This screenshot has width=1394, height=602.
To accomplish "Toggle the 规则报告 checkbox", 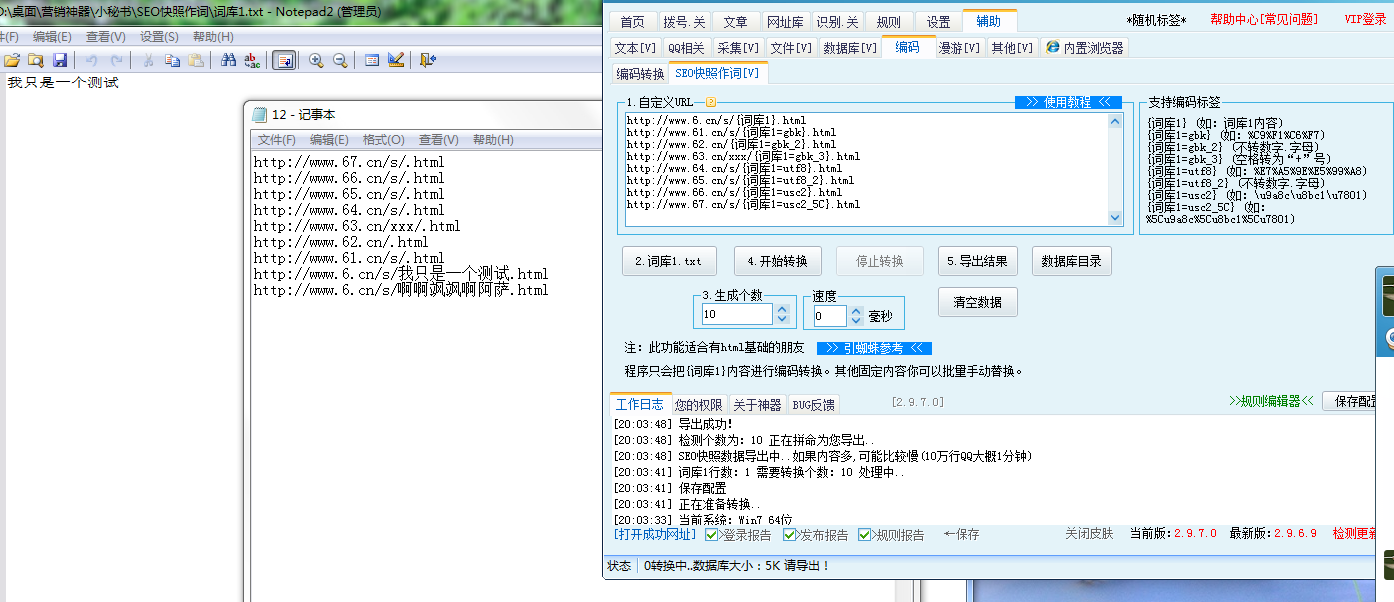I will [x=864, y=534].
